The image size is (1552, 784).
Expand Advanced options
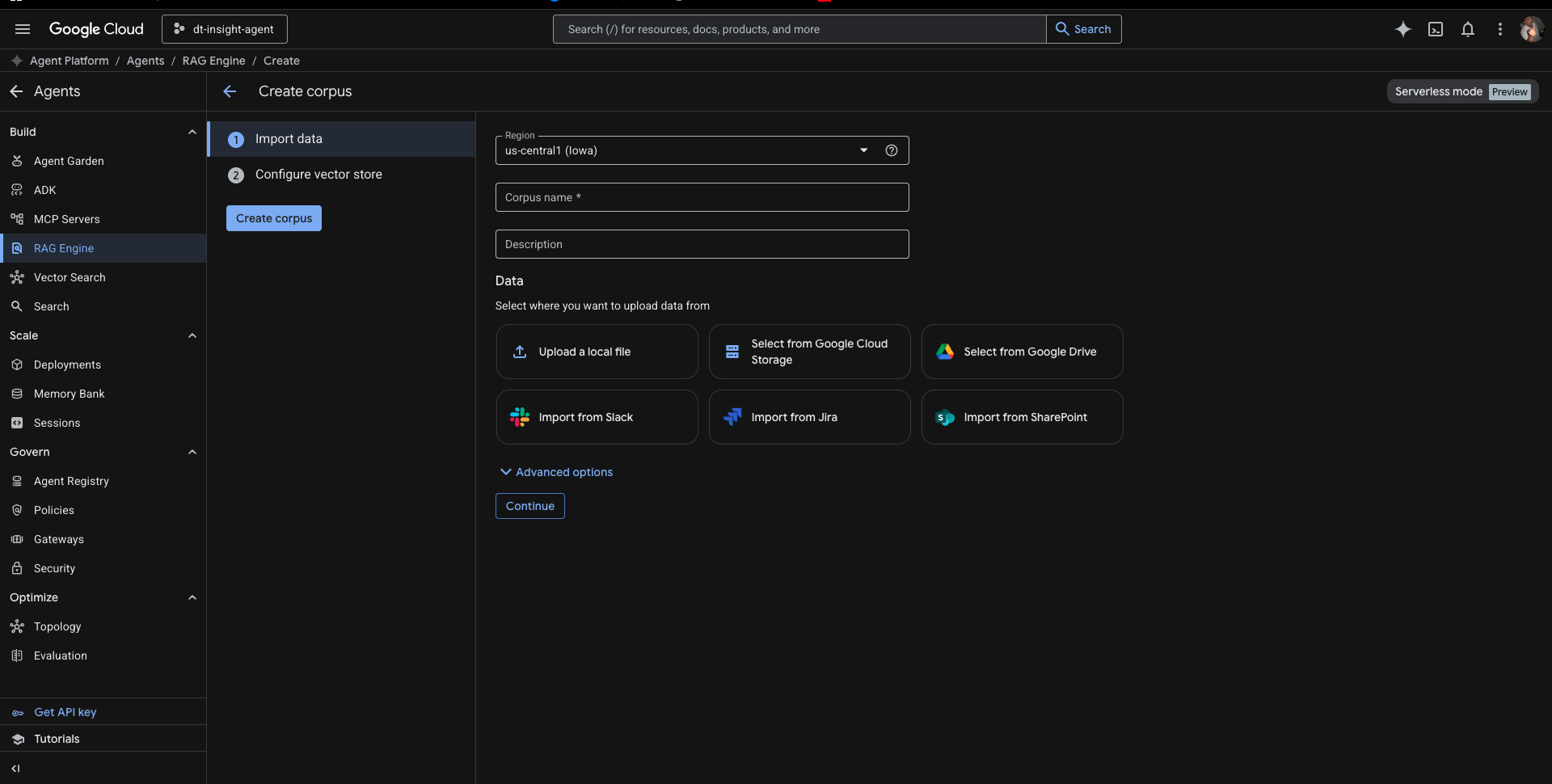tap(556, 472)
